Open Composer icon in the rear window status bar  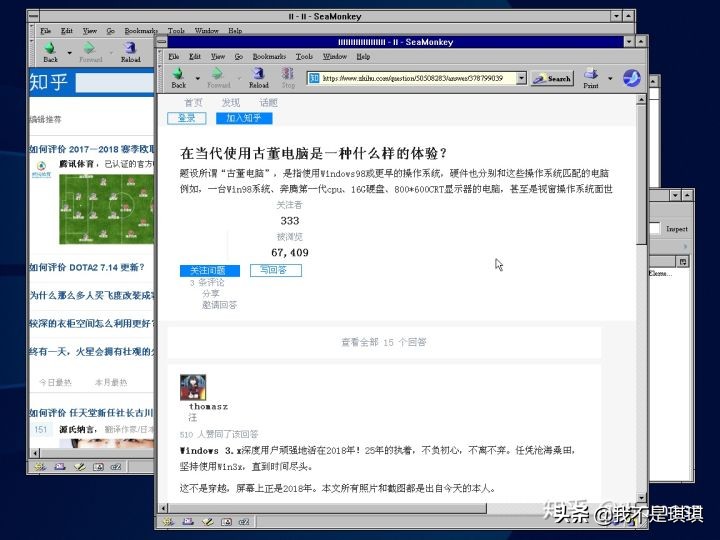click(x=79, y=467)
